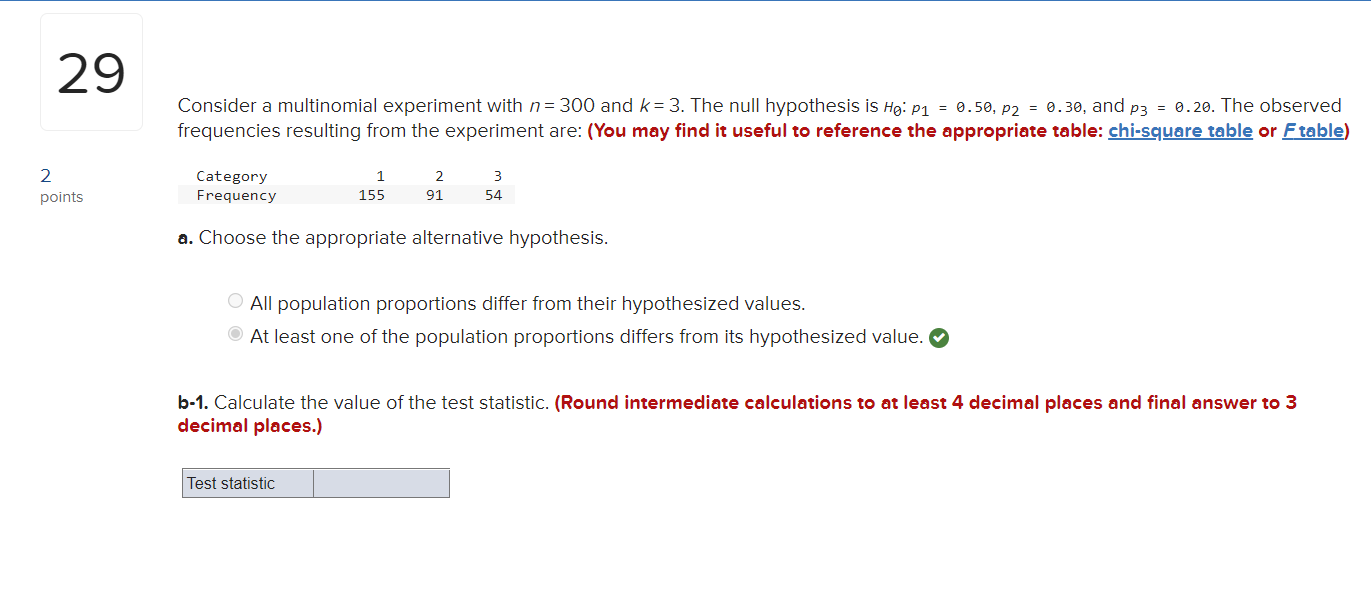Click the question number 29 box

91,71
